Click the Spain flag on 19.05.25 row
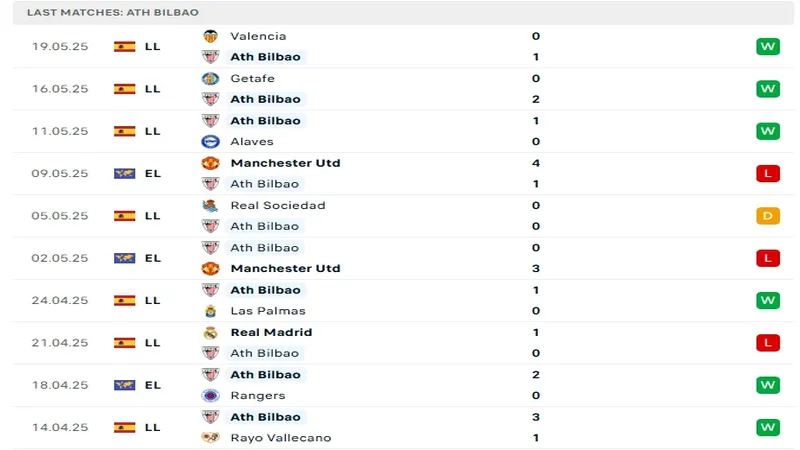800x450 pixels. pyautogui.click(x=124, y=46)
